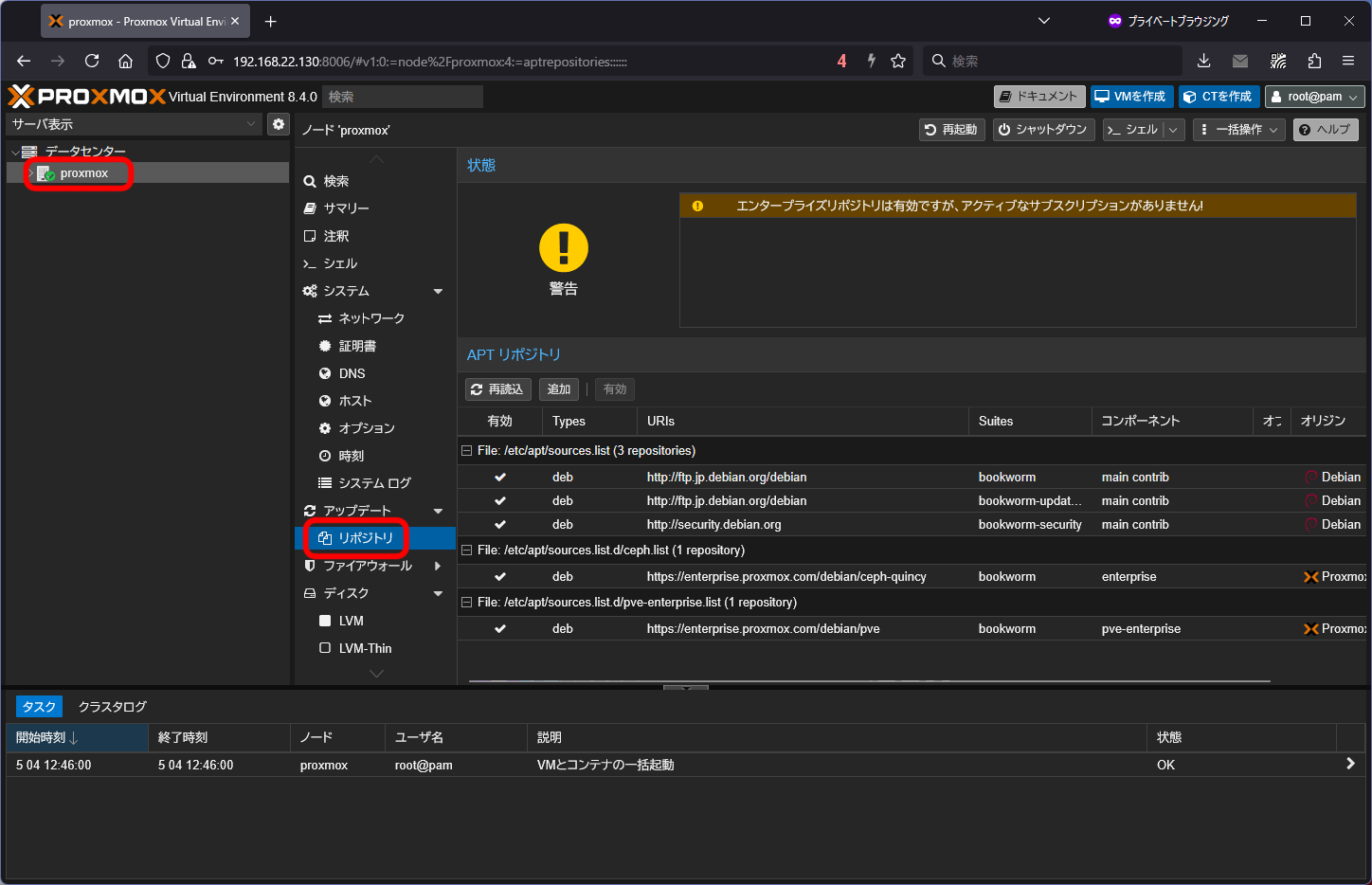Image resolution: width=1372 pixels, height=885 pixels.
Task: Click the Firefox reload page icon
Action: [92, 61]
